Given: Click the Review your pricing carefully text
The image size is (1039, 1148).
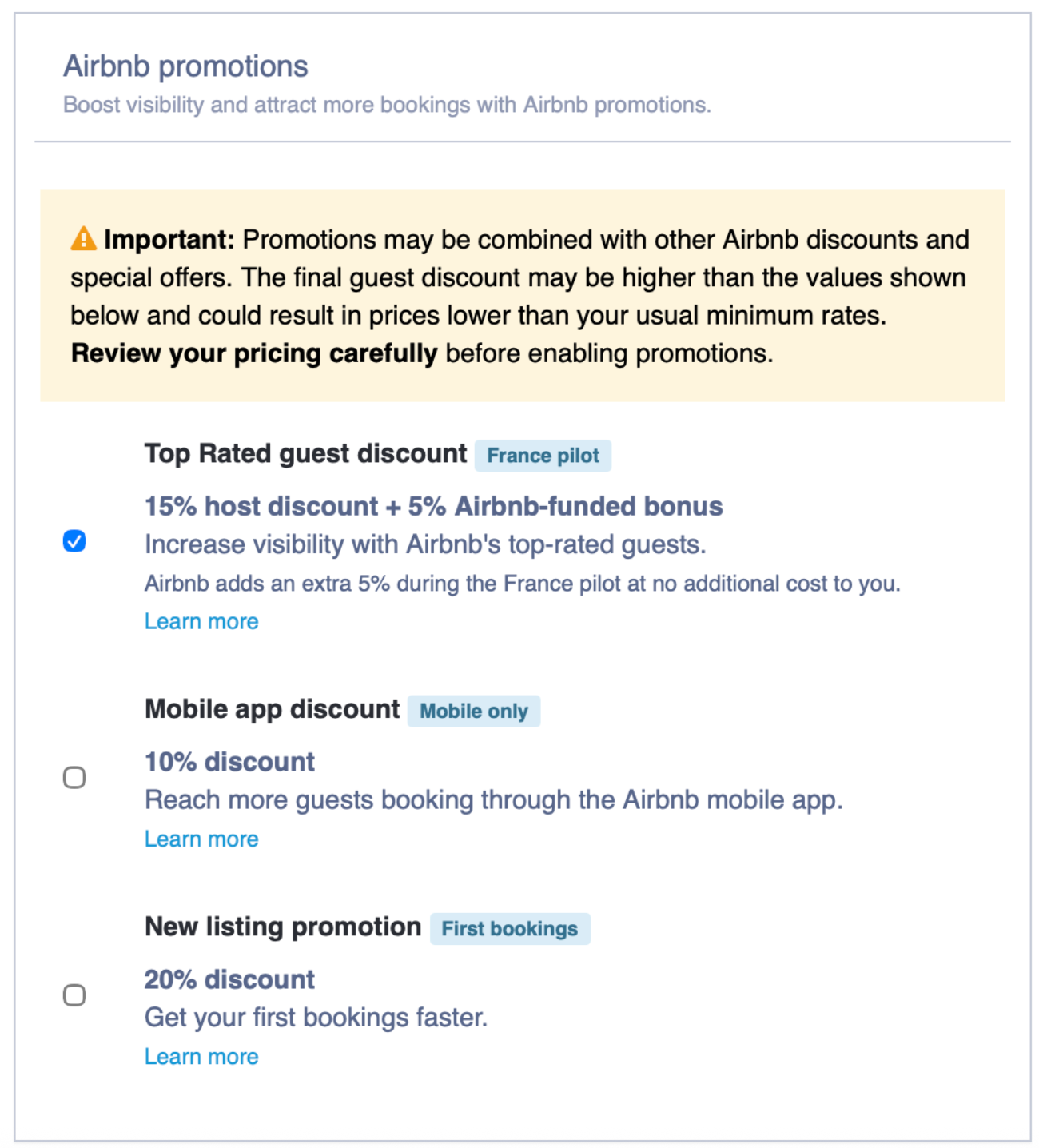Looking at the screenshot, I should pyautogui.click(x=254, y=353).
